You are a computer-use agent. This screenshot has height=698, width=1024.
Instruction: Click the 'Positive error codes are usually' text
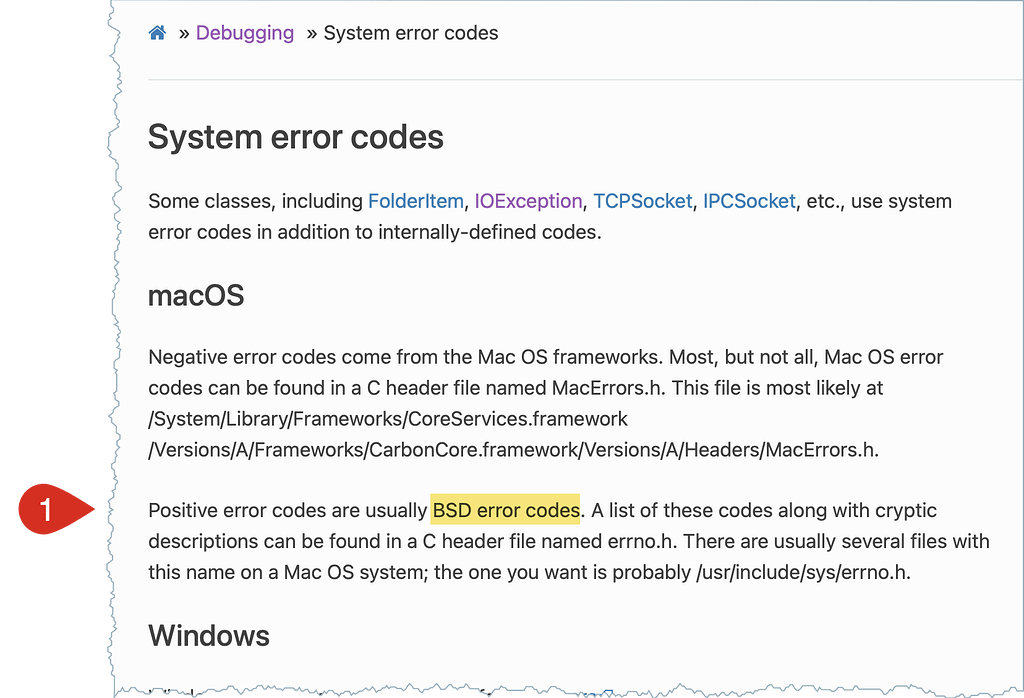(x=288, y=510)
